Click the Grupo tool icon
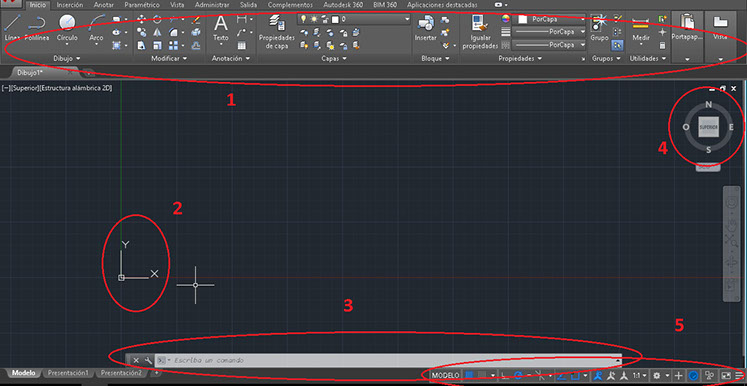747x386 pixels. (x=599, y=27)
